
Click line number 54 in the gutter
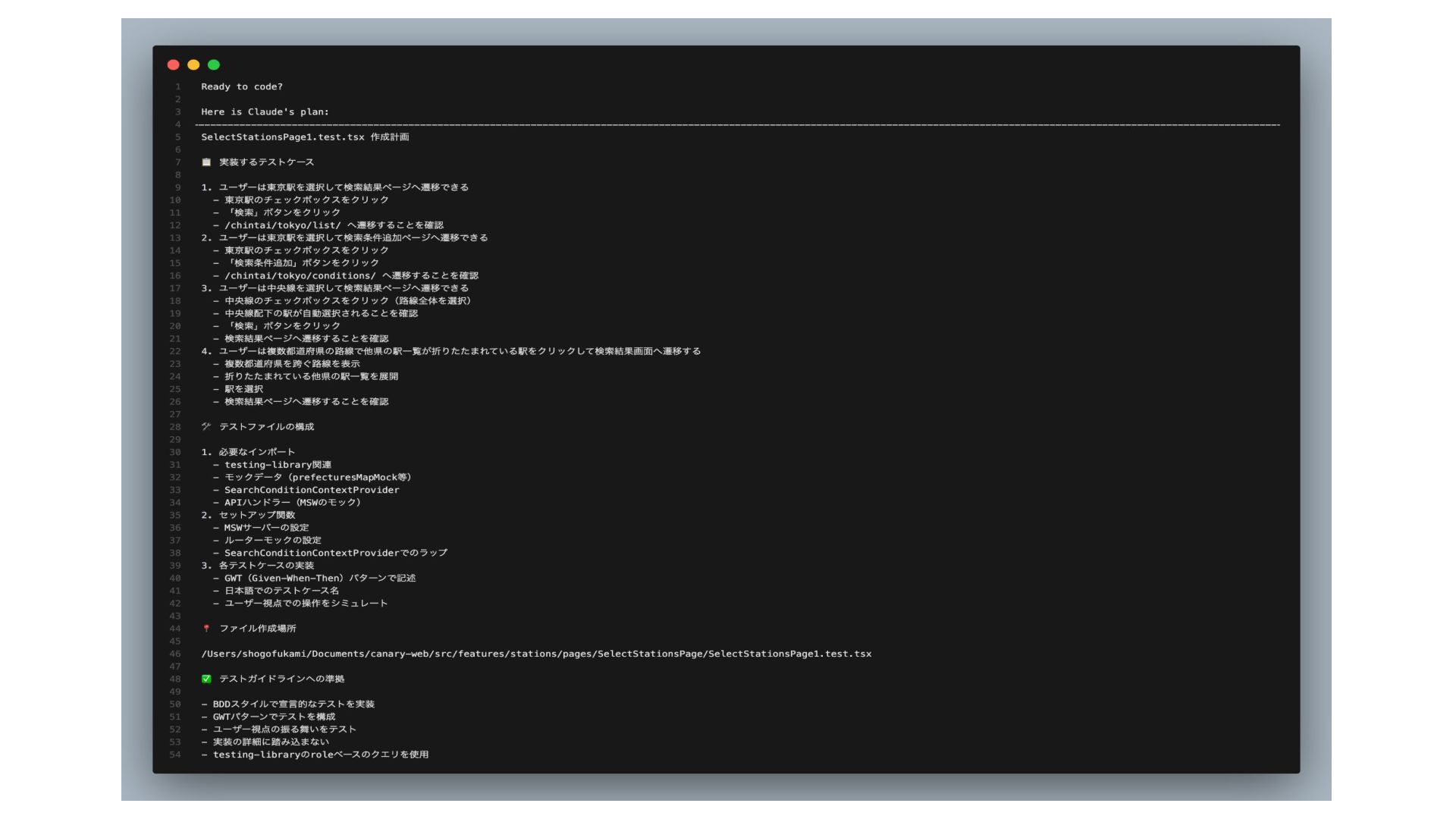click(x=175, y=755)
